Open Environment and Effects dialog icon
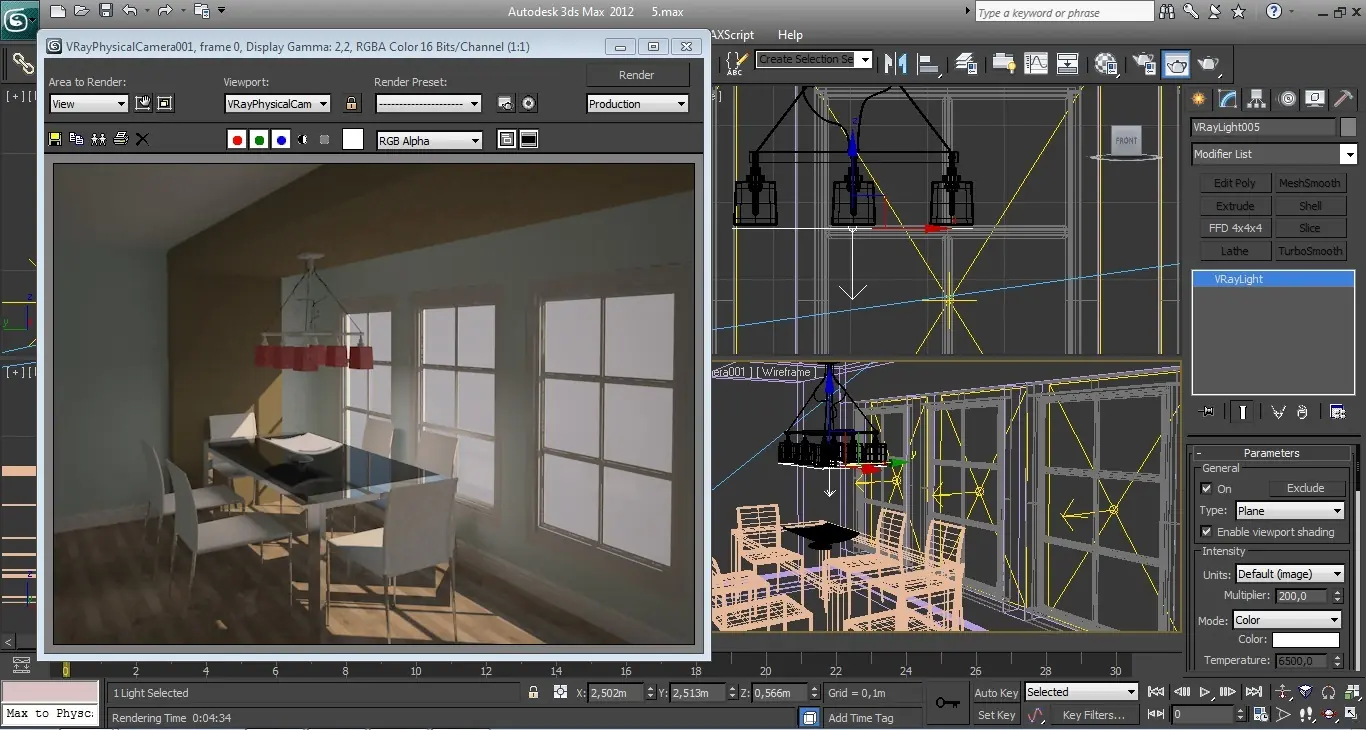Viewport: 1366px width, 730px height. pos(529,103)
